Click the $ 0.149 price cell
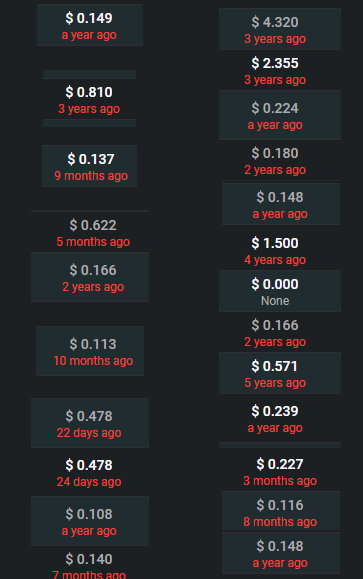The width and height of the screenshot is (363, 579). [90, 25]
